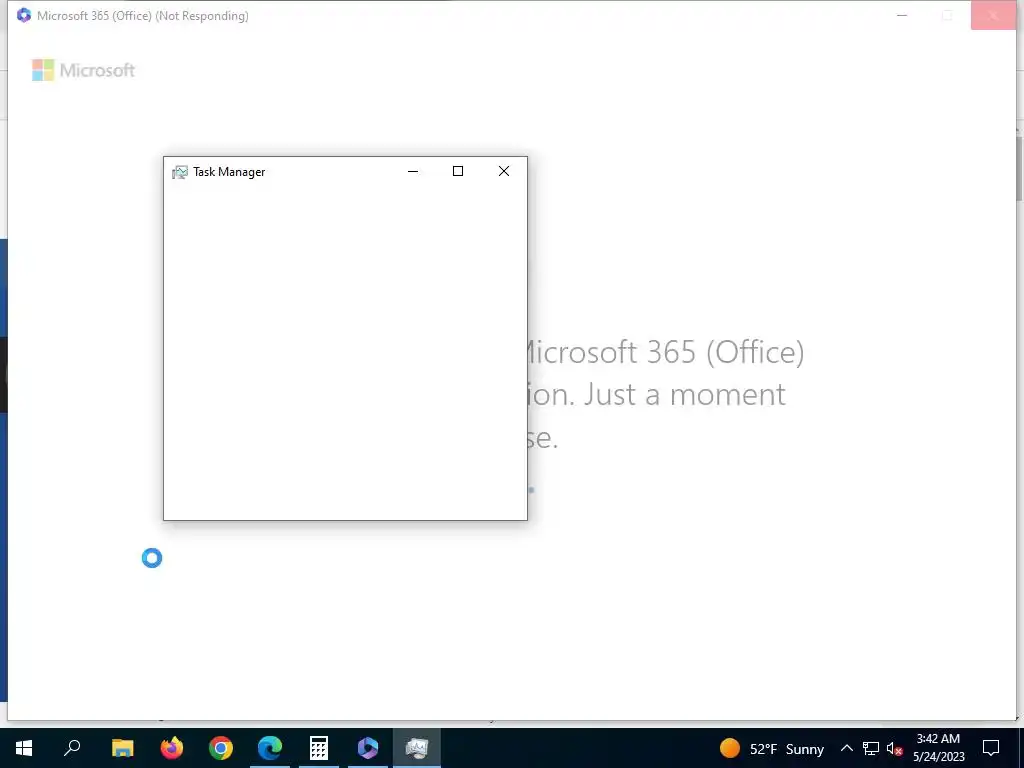Launch File Explorer from taskbar
The image size is (1024, 768).
pyautogui.click(x=122, y=748)
